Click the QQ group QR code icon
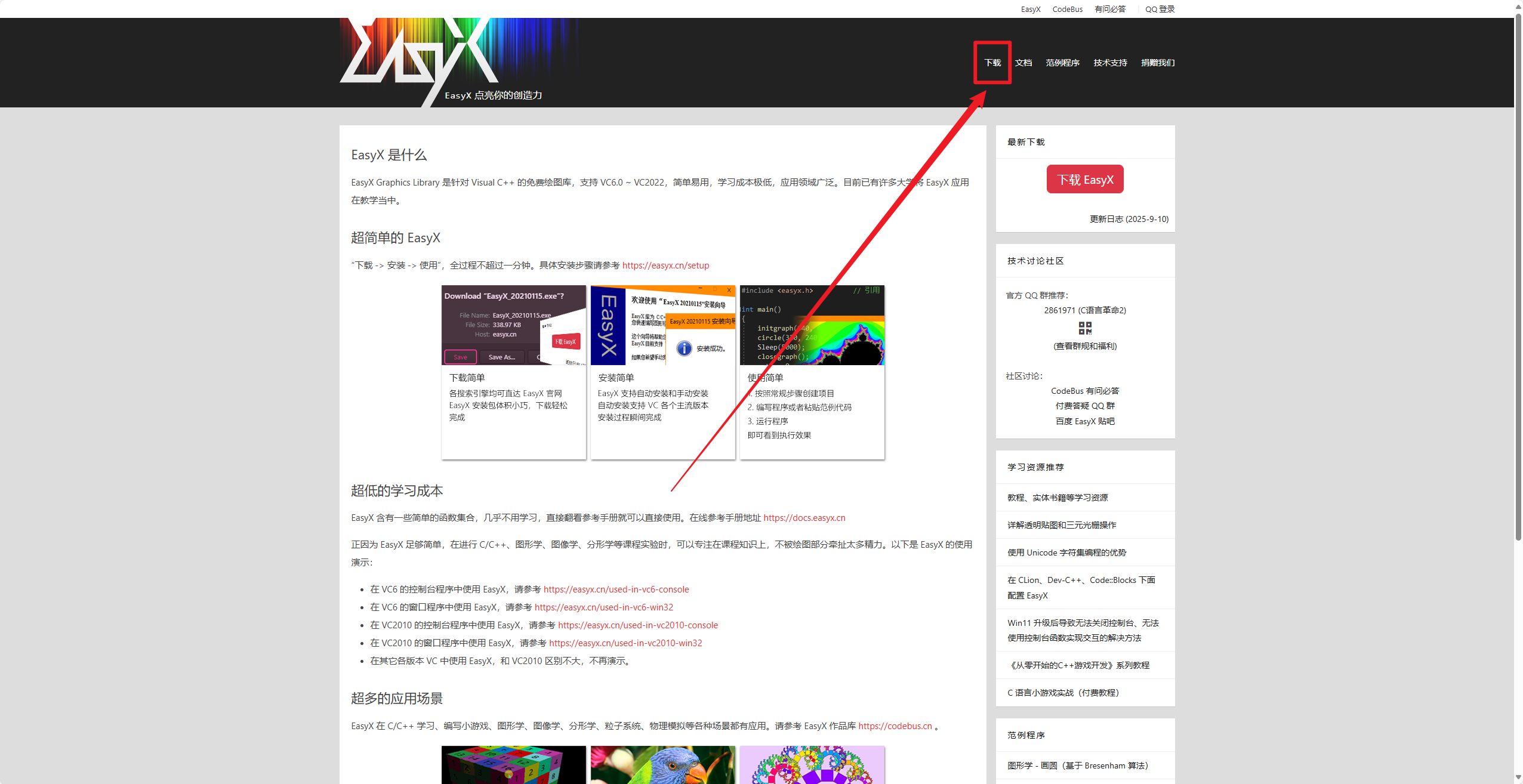The height and width of the screenshot is (784, 1523). pyautogui.click(x=1085, y=328)
